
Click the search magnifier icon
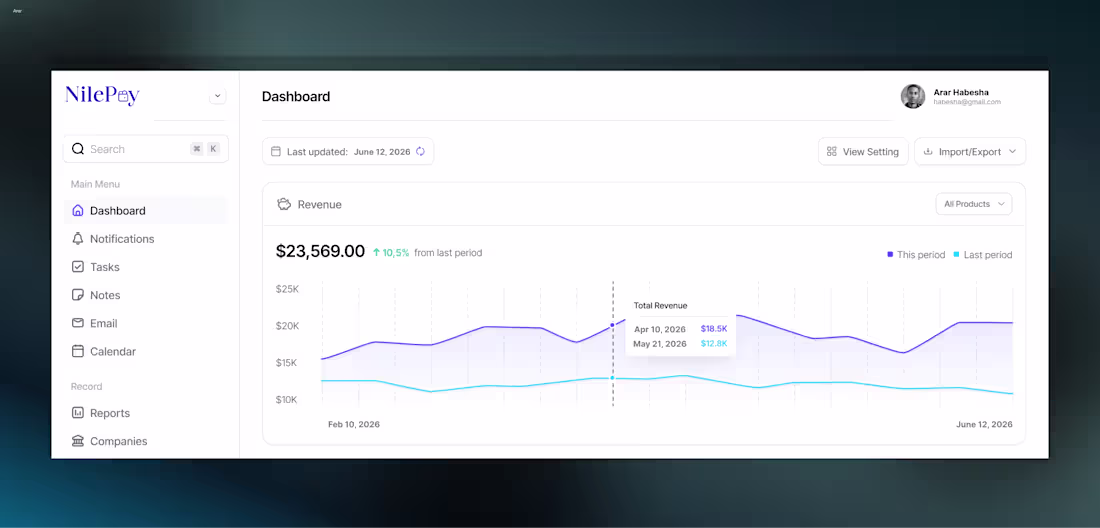click(x=78, y=149)
